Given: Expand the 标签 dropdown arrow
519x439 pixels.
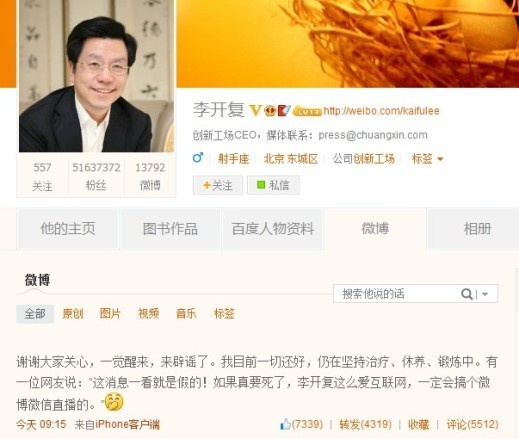Looking at the screenshot, I should [x=440, y=159].
